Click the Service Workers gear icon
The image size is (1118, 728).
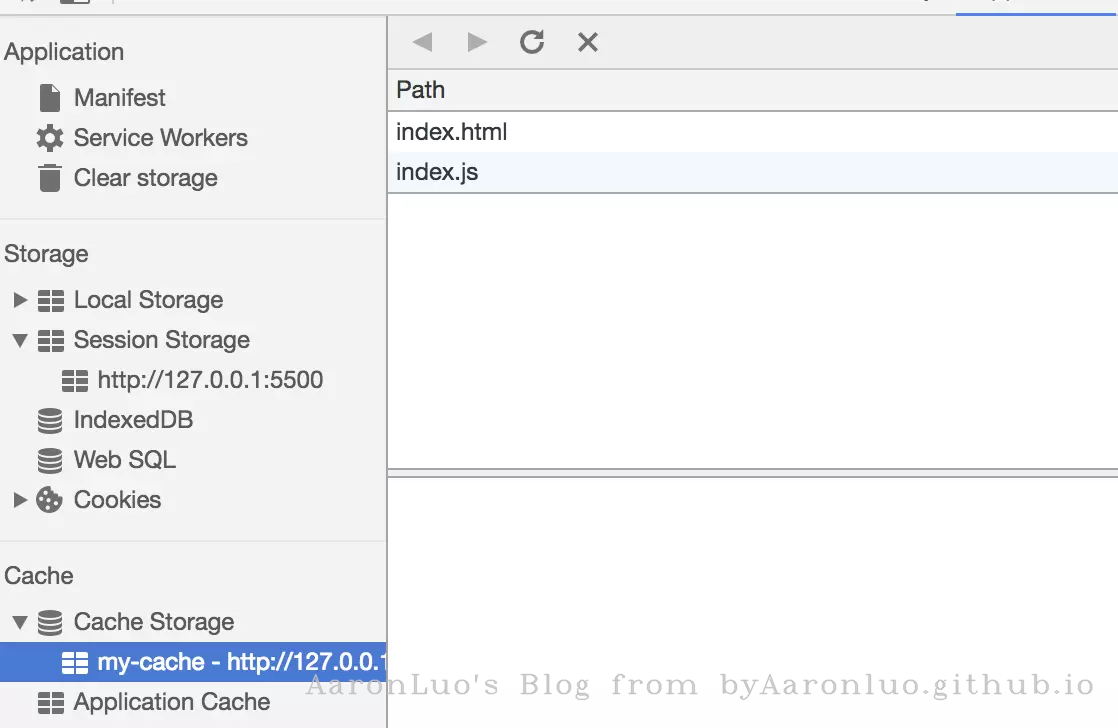click(49, 138)
